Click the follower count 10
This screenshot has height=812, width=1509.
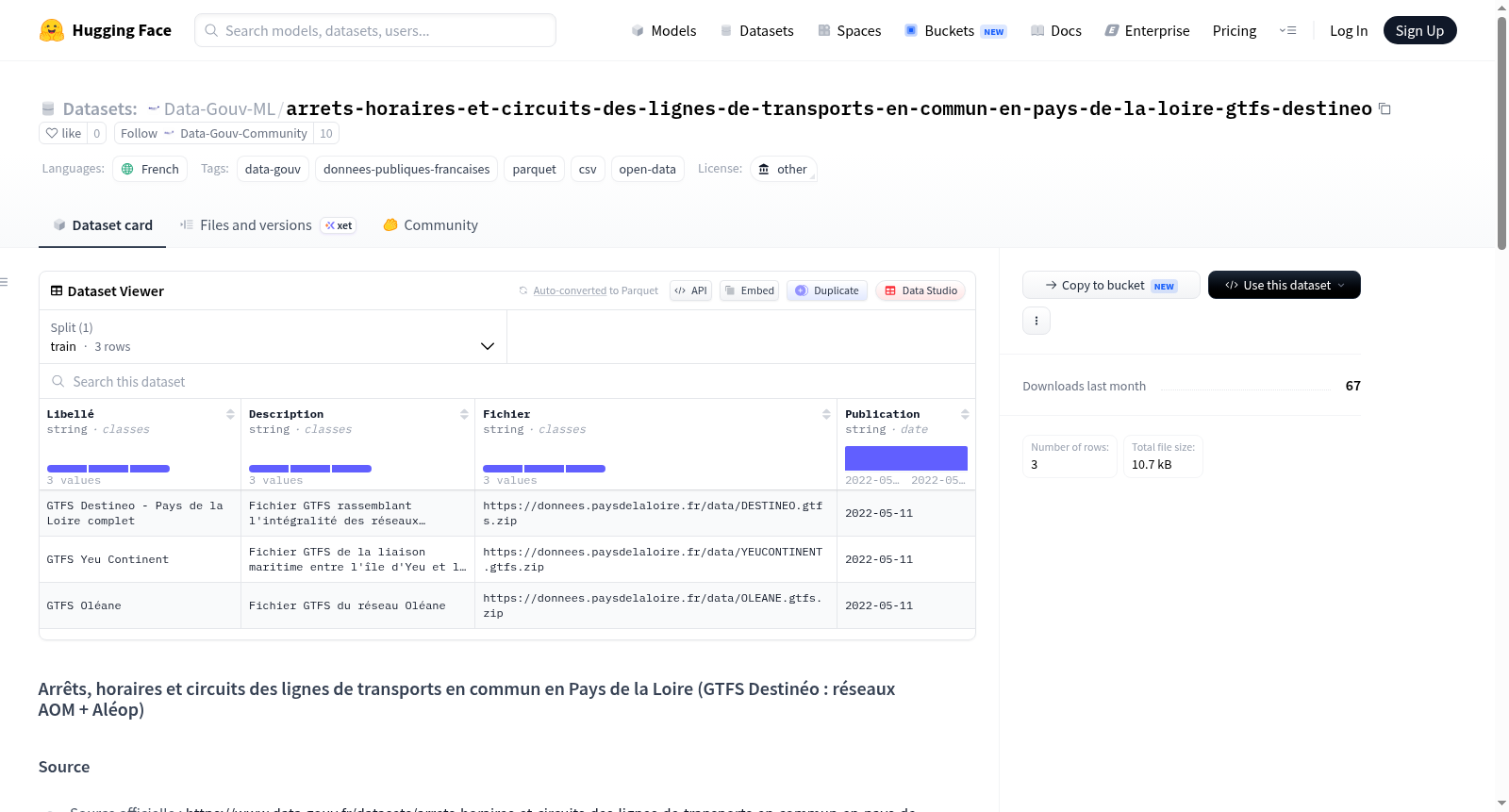326,133
